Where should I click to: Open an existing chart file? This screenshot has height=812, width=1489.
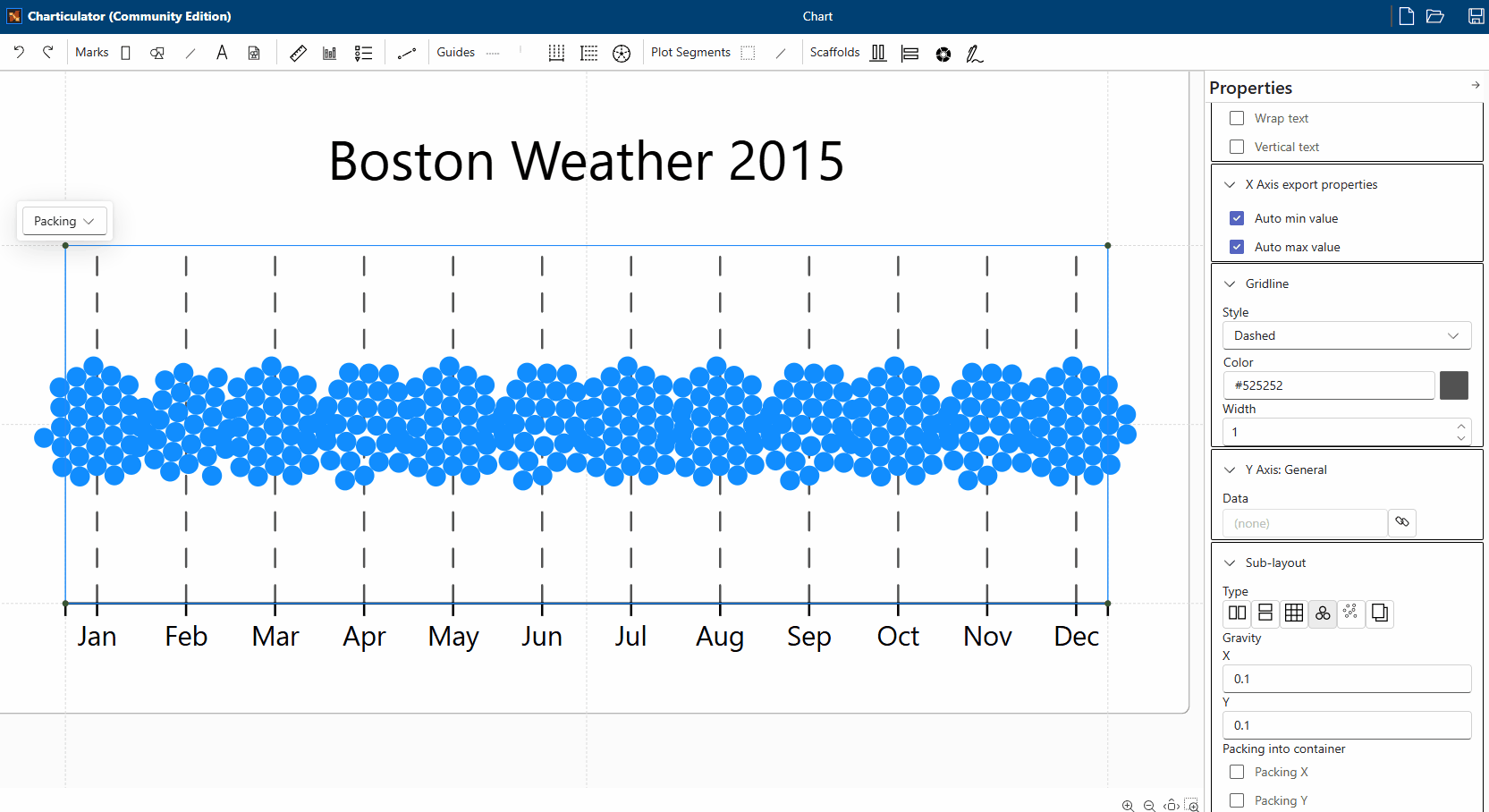coord(1435,16)
